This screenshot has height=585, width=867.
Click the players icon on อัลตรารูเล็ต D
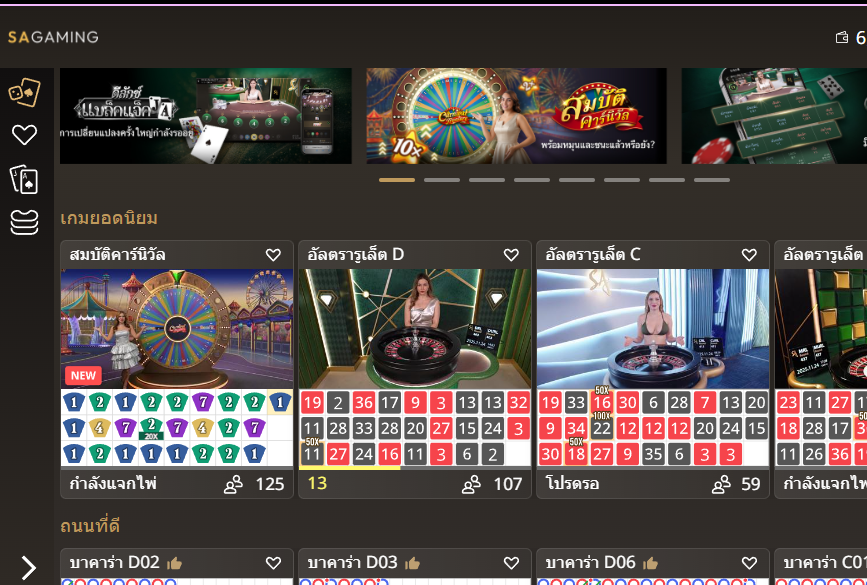point(471,484)
